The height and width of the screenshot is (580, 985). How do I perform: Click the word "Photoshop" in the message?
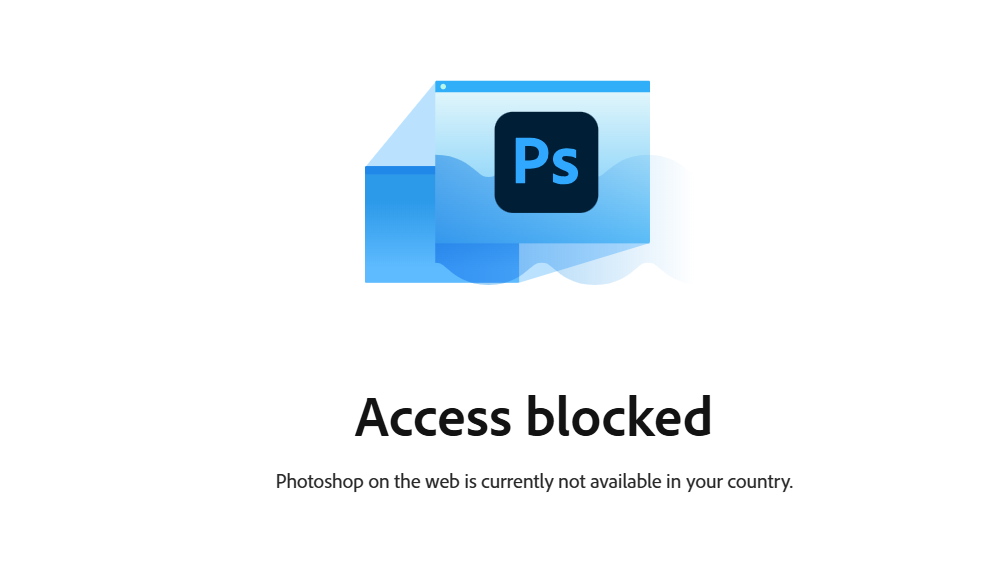[x=320, y=482]
